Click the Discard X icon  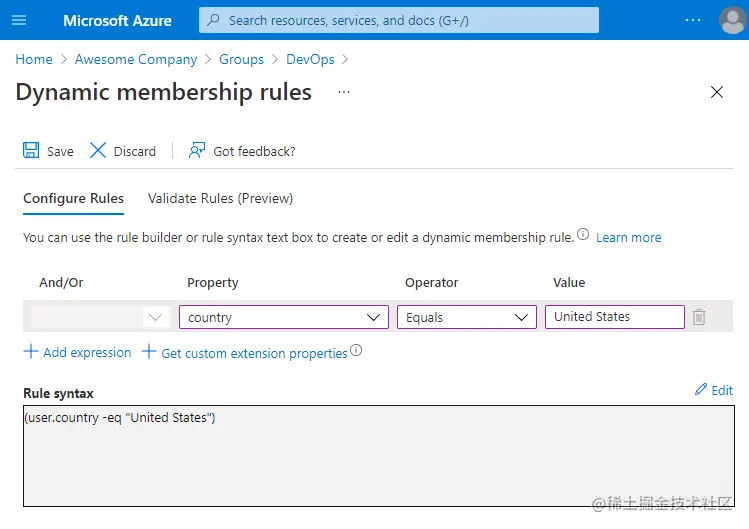tap(98, 151)
